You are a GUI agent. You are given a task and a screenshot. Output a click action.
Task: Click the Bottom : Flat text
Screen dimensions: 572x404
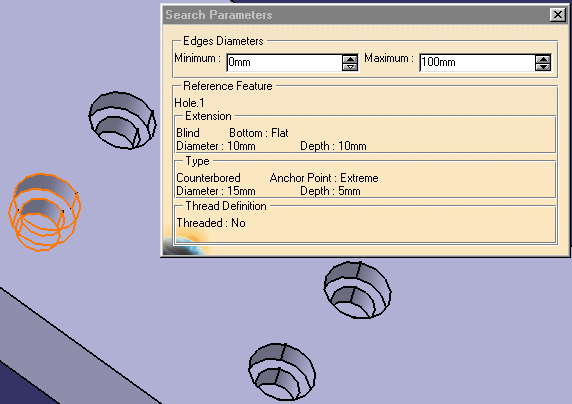(x=259, y=133)
